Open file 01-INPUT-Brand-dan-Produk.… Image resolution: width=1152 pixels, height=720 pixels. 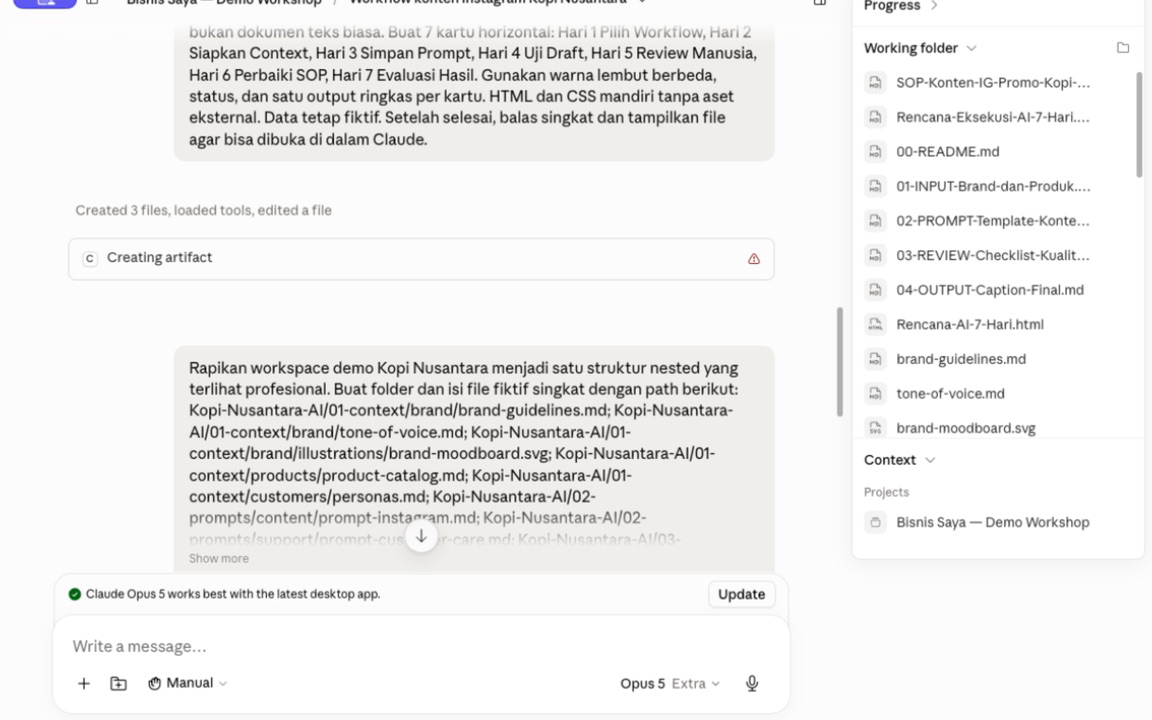993,186
